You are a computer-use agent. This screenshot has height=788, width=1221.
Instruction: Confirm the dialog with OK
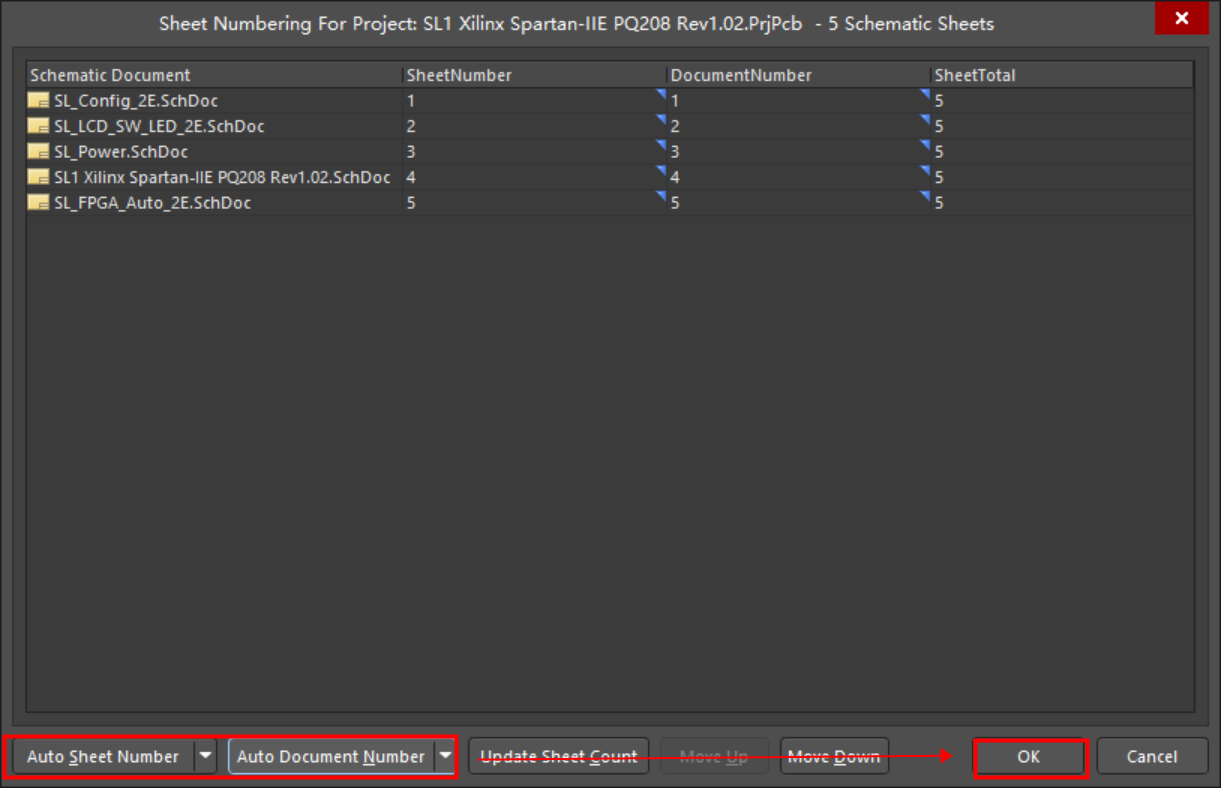(x=1029, y=757)
